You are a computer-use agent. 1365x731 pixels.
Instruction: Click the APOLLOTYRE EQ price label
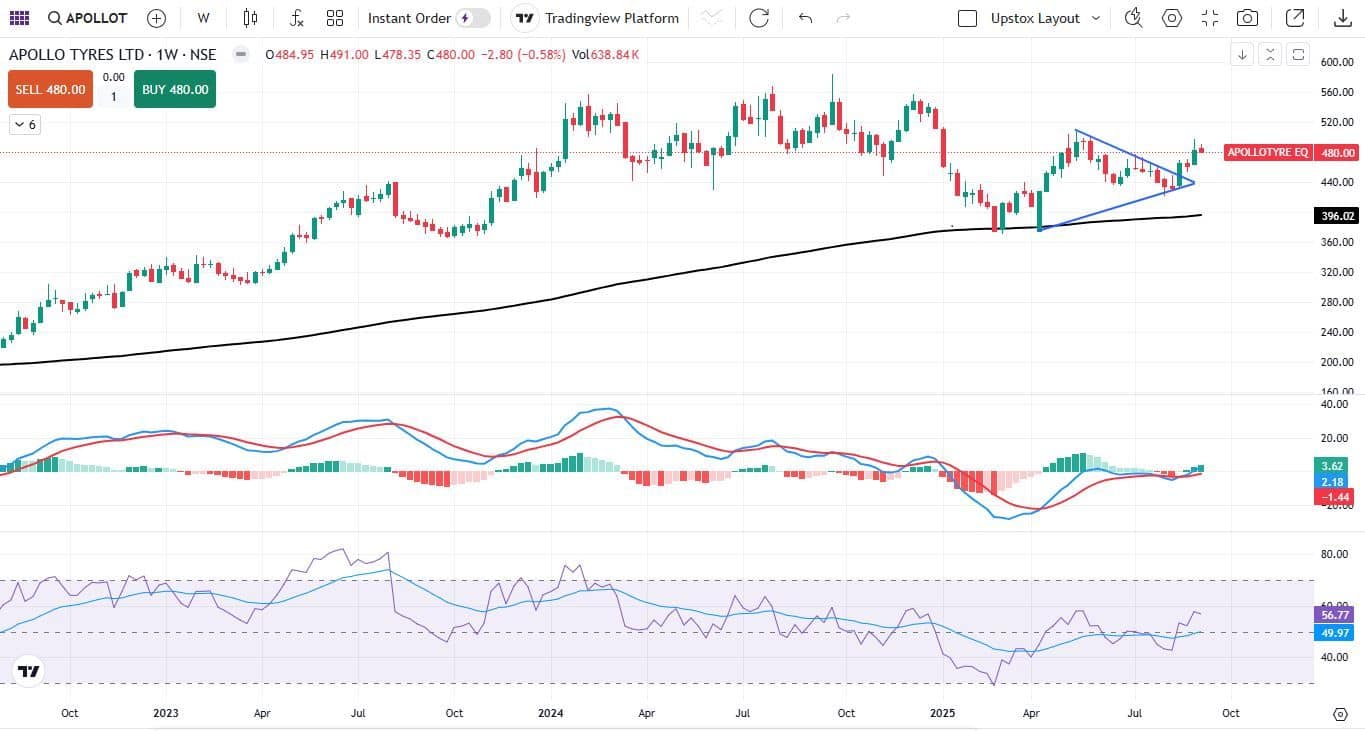[x=1267, y=152]
